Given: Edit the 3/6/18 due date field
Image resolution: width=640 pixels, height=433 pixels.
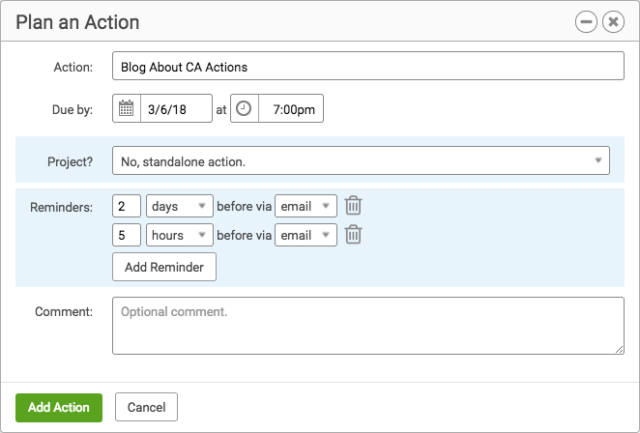Looking at the screenshot, I should click(x=176, y=109).
